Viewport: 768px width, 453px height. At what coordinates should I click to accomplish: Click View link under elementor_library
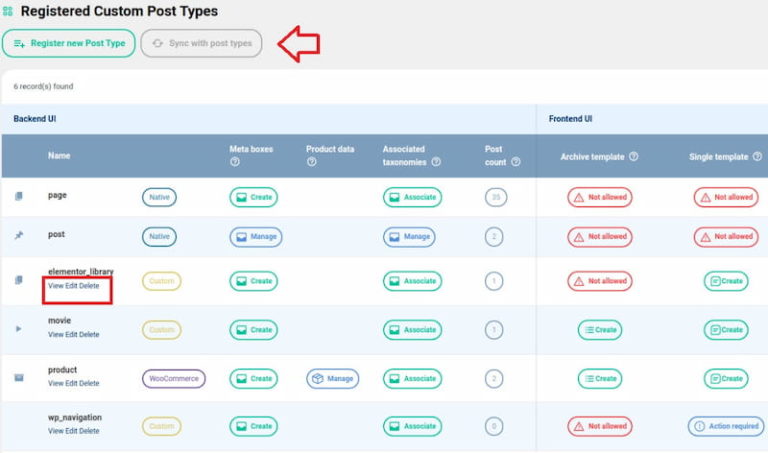pyautogui.click(x=56, y=286)
